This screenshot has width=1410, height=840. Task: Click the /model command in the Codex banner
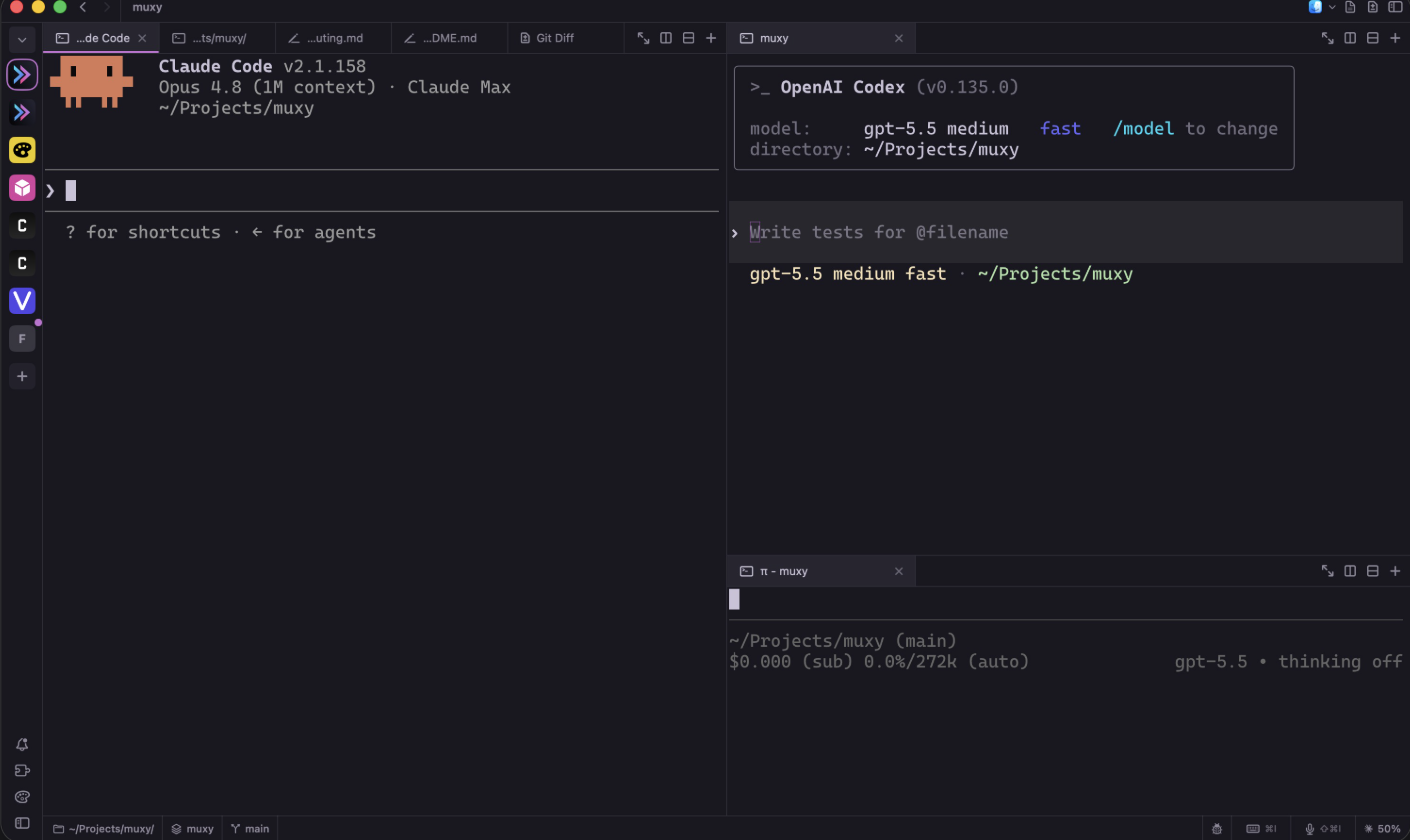(1143, 128)
